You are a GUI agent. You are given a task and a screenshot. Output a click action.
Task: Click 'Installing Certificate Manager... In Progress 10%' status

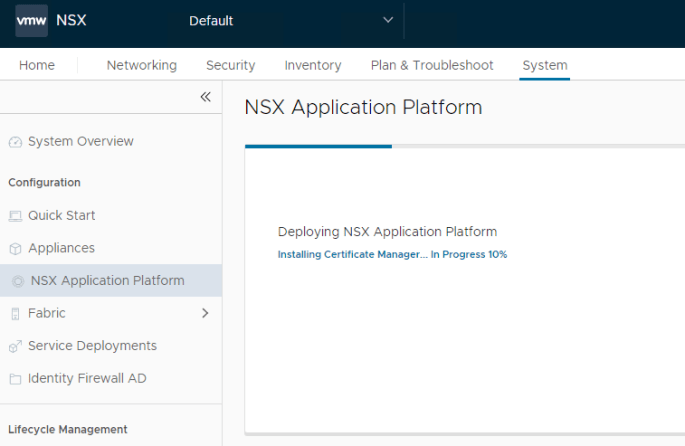(x=392, y=254)
